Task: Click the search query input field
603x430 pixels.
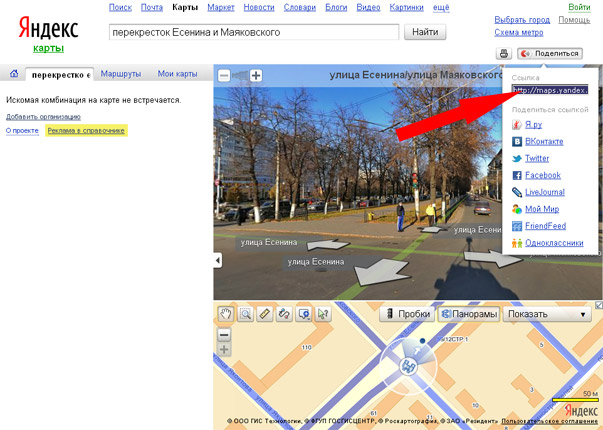Action: [254, 32]
